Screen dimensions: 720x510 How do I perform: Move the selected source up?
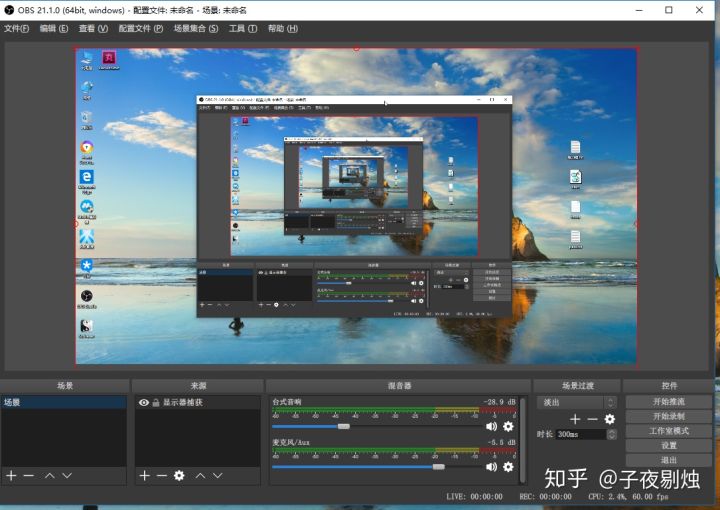pyautogui.click(x=200, y=476)
